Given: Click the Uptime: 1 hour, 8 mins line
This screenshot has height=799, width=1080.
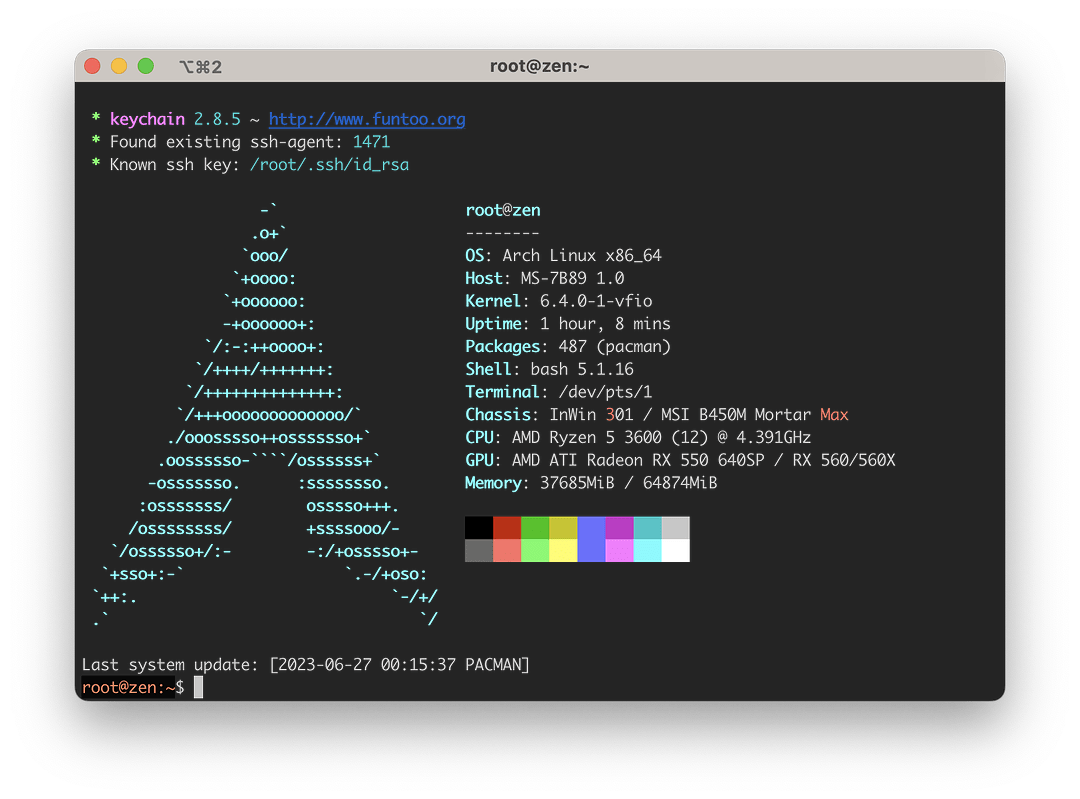Looking at the screenshot, I should [568, 324].
